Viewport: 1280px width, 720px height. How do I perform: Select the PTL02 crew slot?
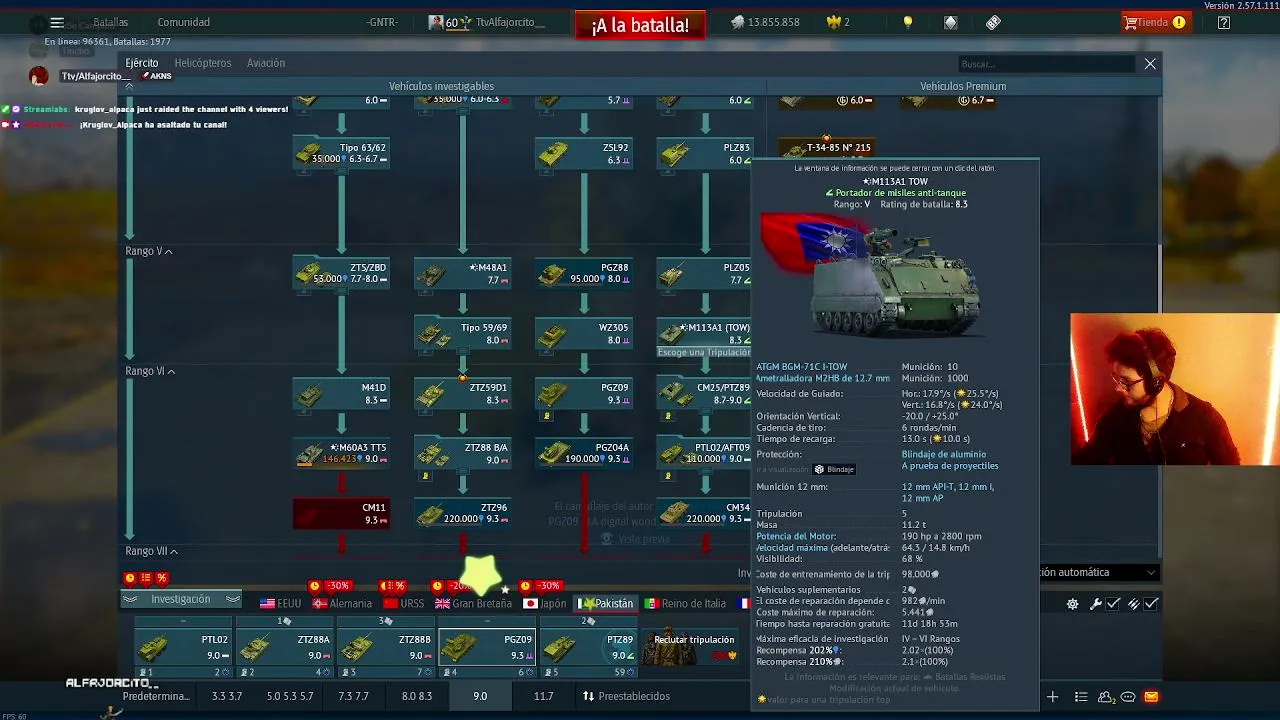(184, 648)
